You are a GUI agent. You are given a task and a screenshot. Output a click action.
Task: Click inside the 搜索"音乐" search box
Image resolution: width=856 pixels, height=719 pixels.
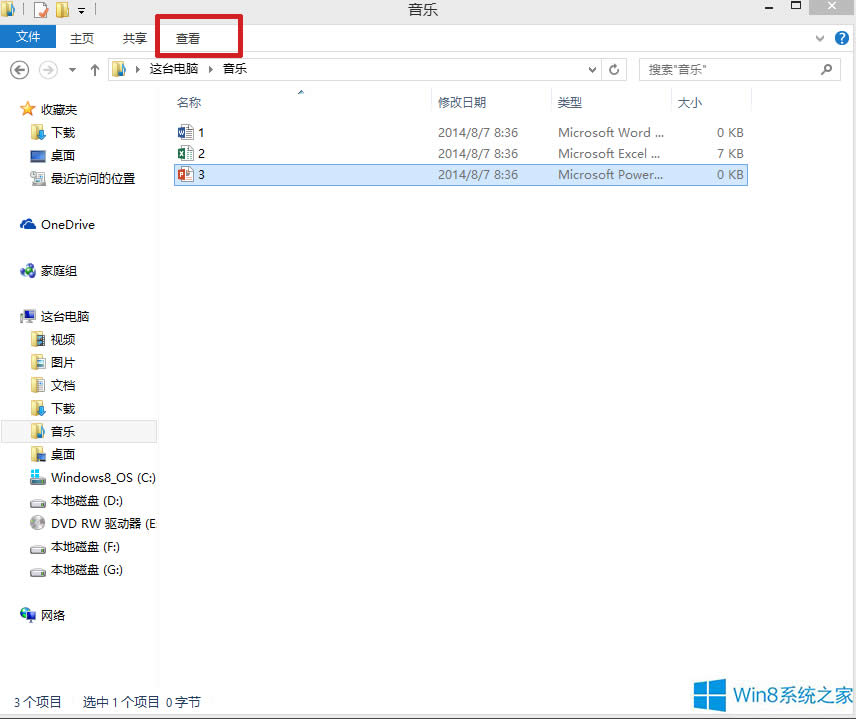(730, 69)
